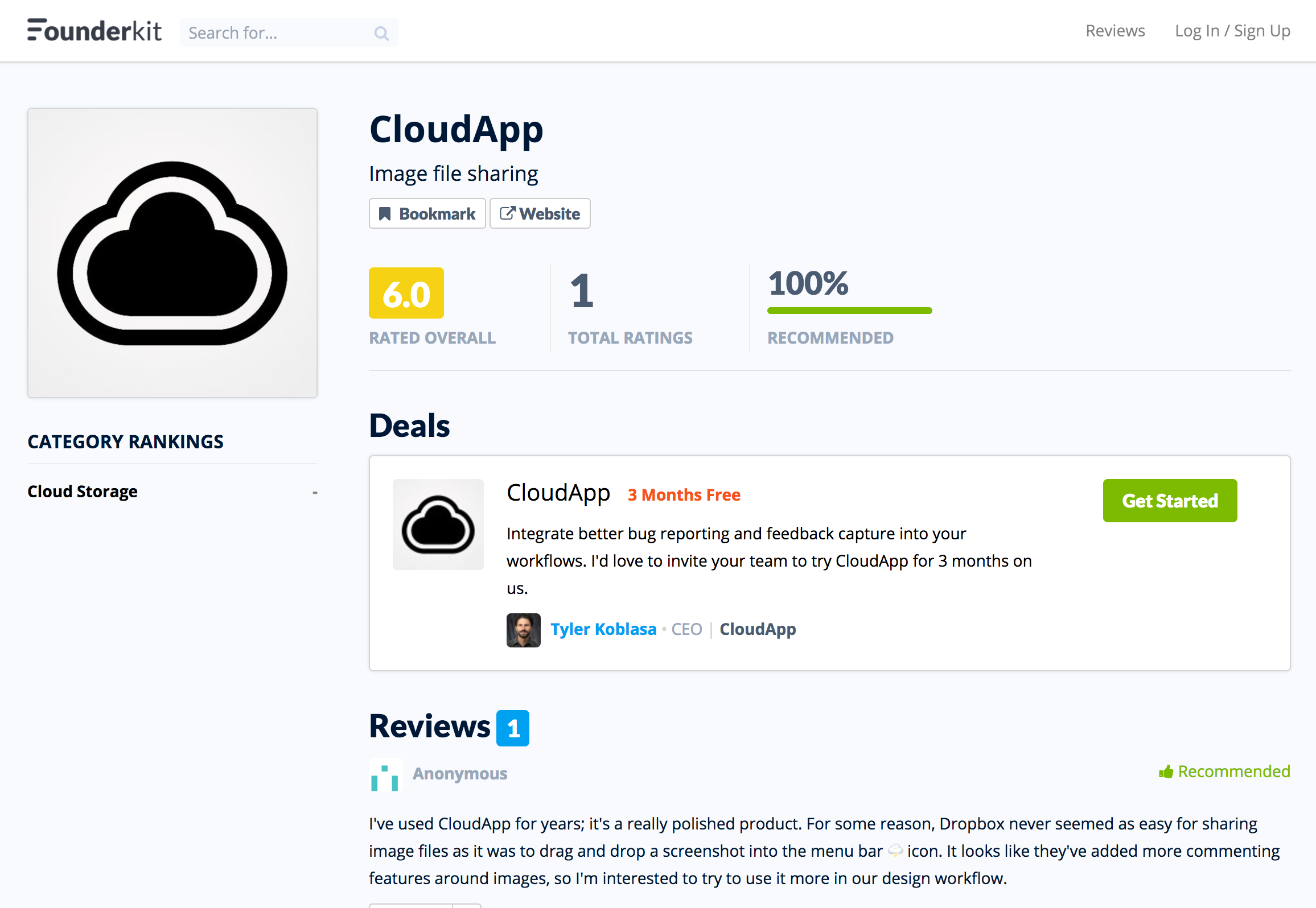Click the external-link icon on the Website button
Image resolution: width=1316 pixels, height=908 pixels.
(507, 213)
